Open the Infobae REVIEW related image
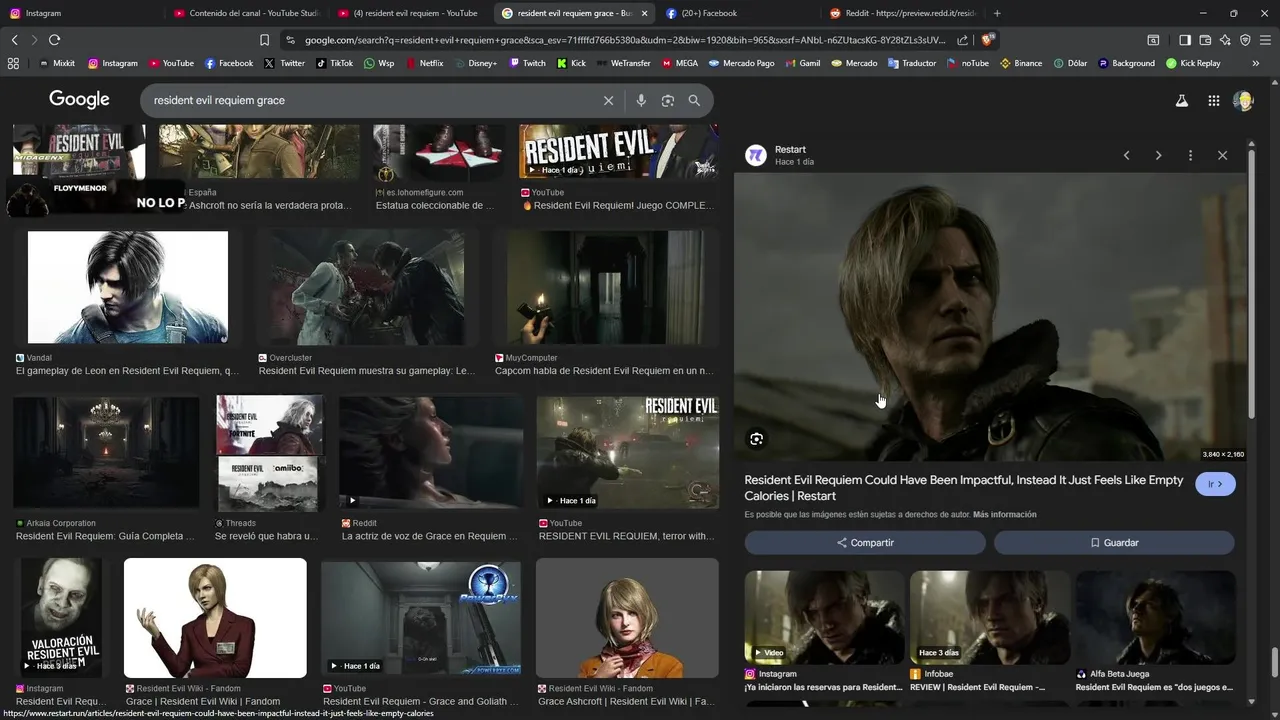This screenshot has width=1280, height=720. point(990,618)
